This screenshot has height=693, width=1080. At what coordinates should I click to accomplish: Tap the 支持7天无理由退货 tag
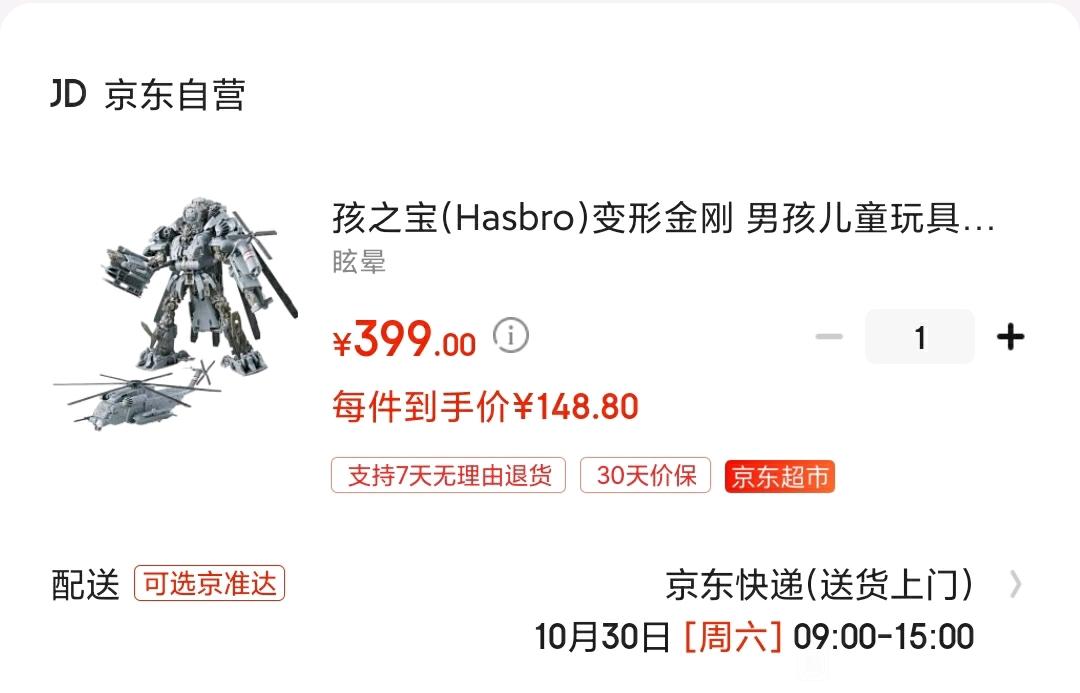[x=448, y=475]
